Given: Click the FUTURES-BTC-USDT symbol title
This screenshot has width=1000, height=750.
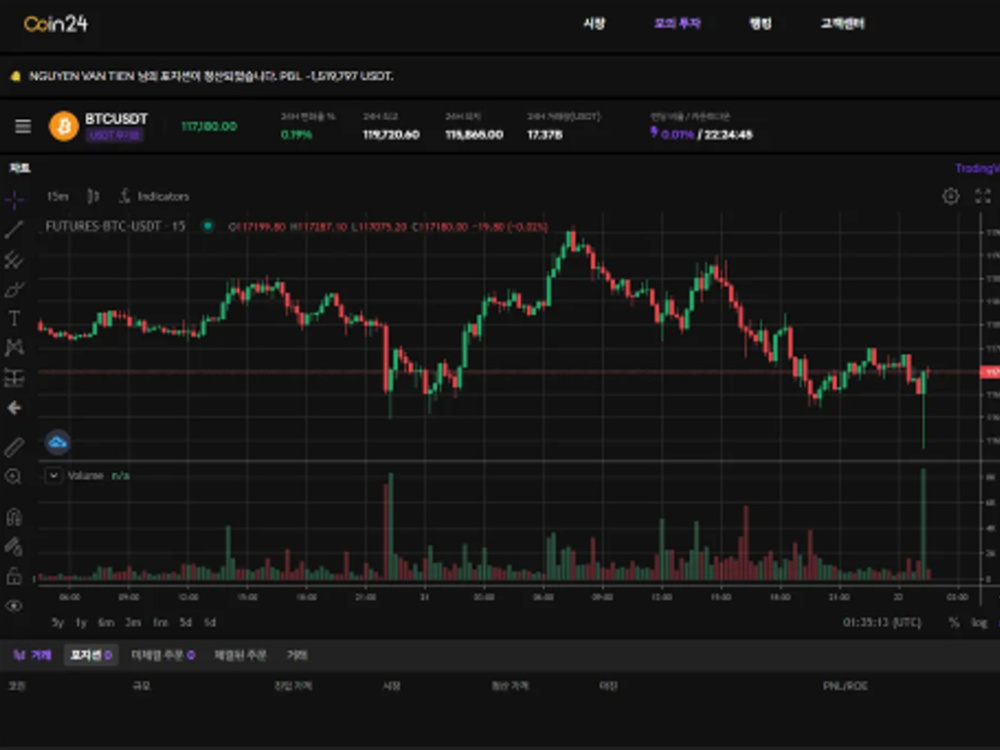Looking at the screenshot, I should [x=115, y=226].
